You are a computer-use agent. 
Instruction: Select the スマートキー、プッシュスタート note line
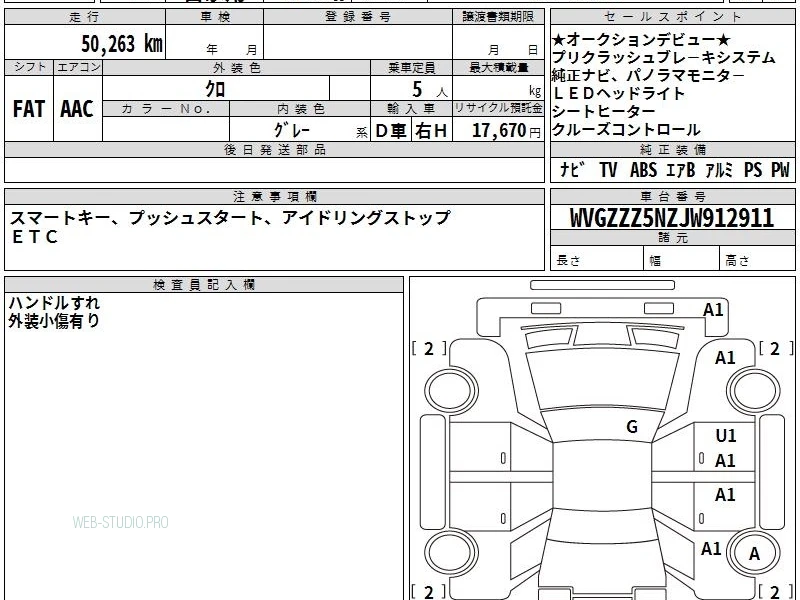tap(230, 218)
